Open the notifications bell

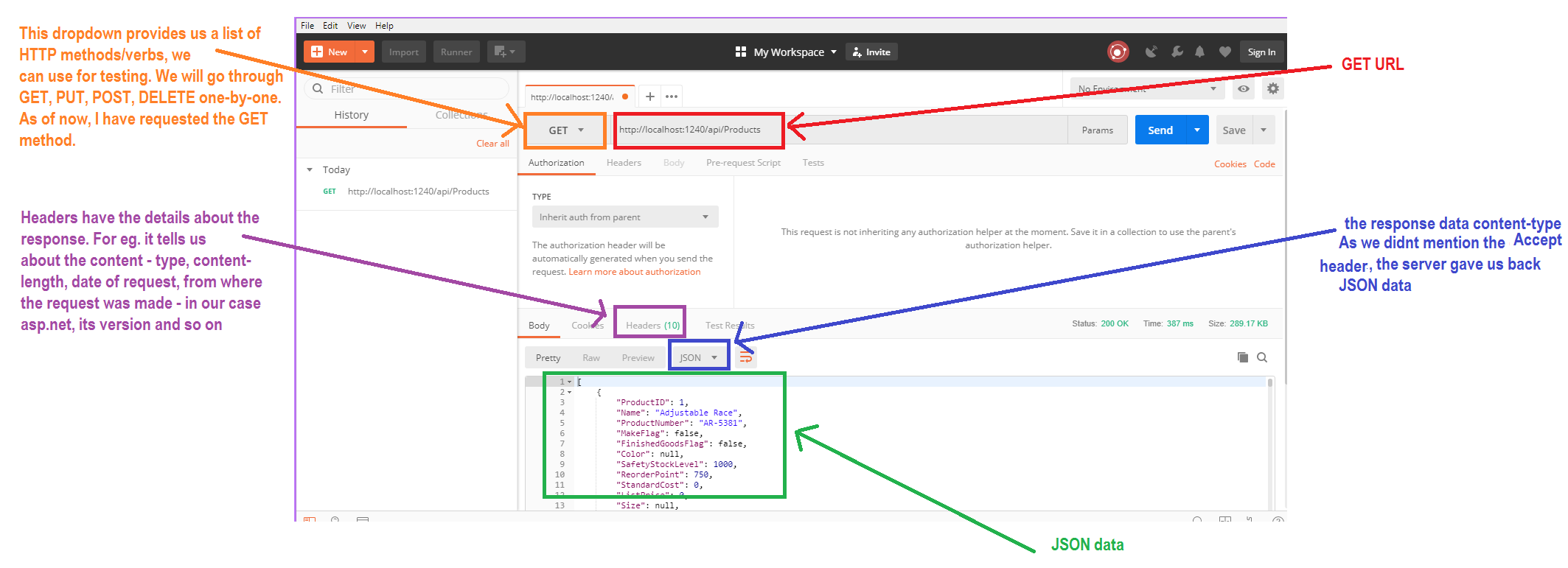[x=1200, y=52]
